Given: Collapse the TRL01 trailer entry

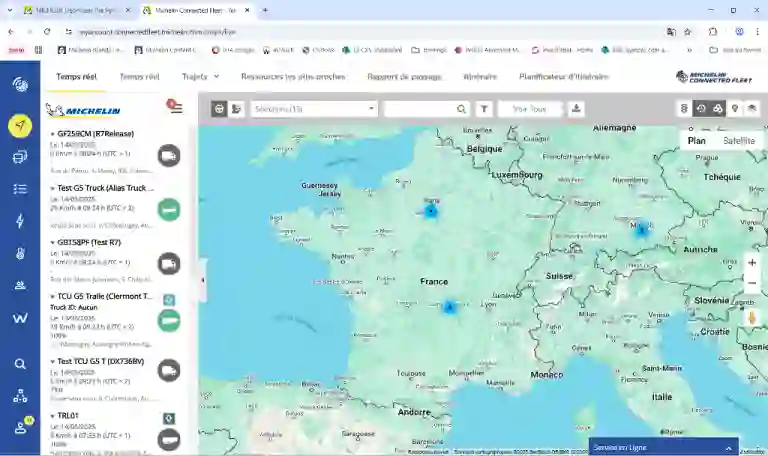Looking at the screenshot, I should click(x=52, y=416).
